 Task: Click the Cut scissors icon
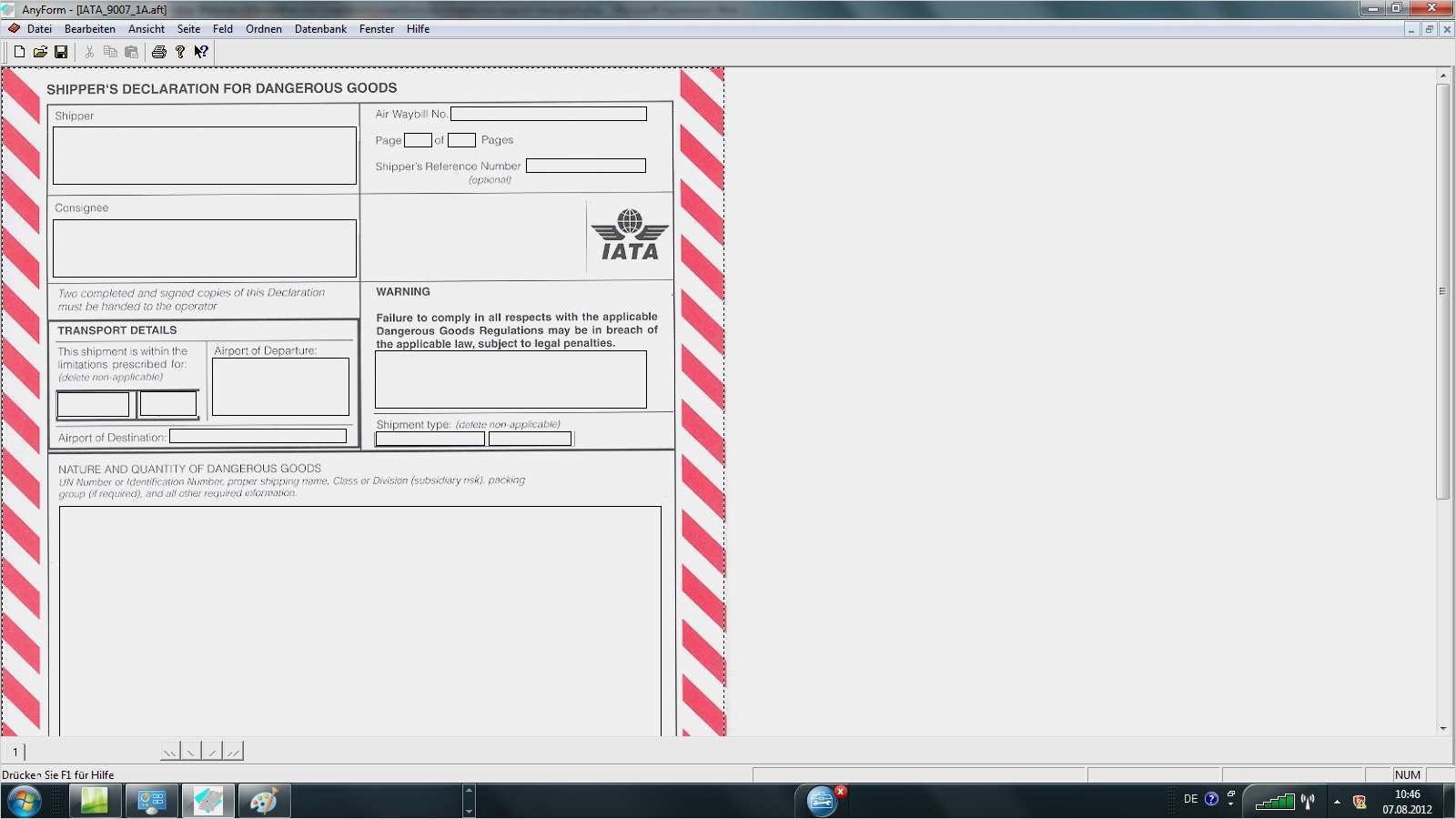point(89,52)
